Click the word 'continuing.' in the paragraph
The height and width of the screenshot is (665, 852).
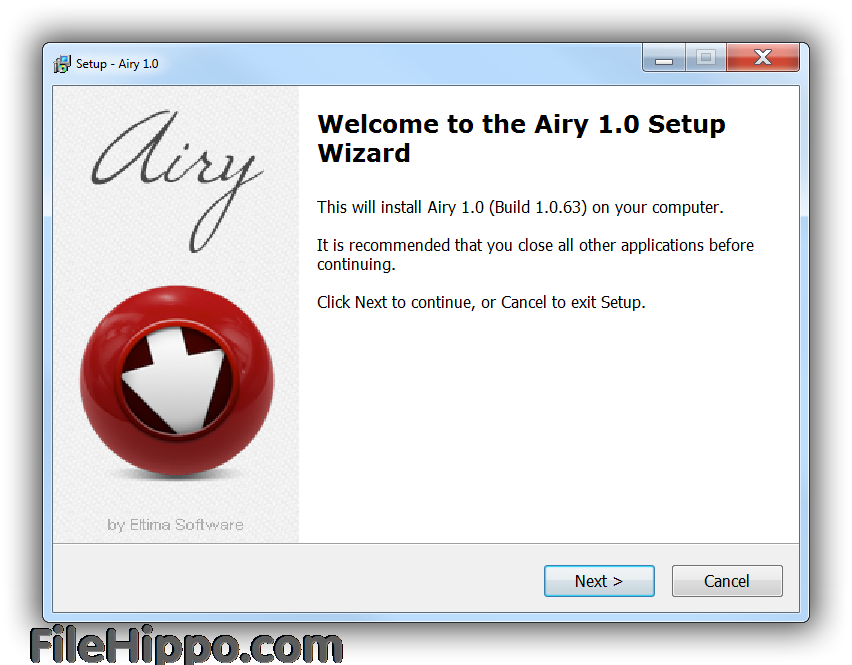(x=356, y=265)
